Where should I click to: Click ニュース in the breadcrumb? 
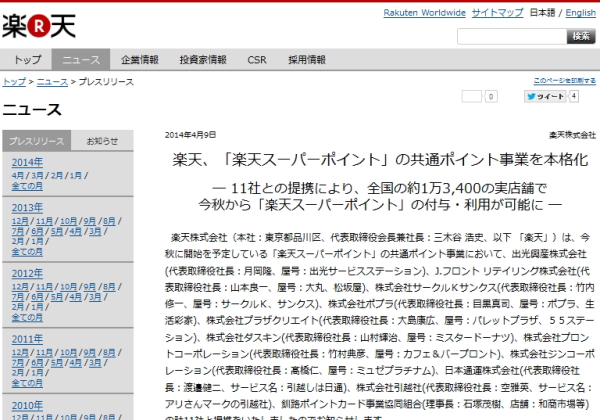[x=52, y=81]
